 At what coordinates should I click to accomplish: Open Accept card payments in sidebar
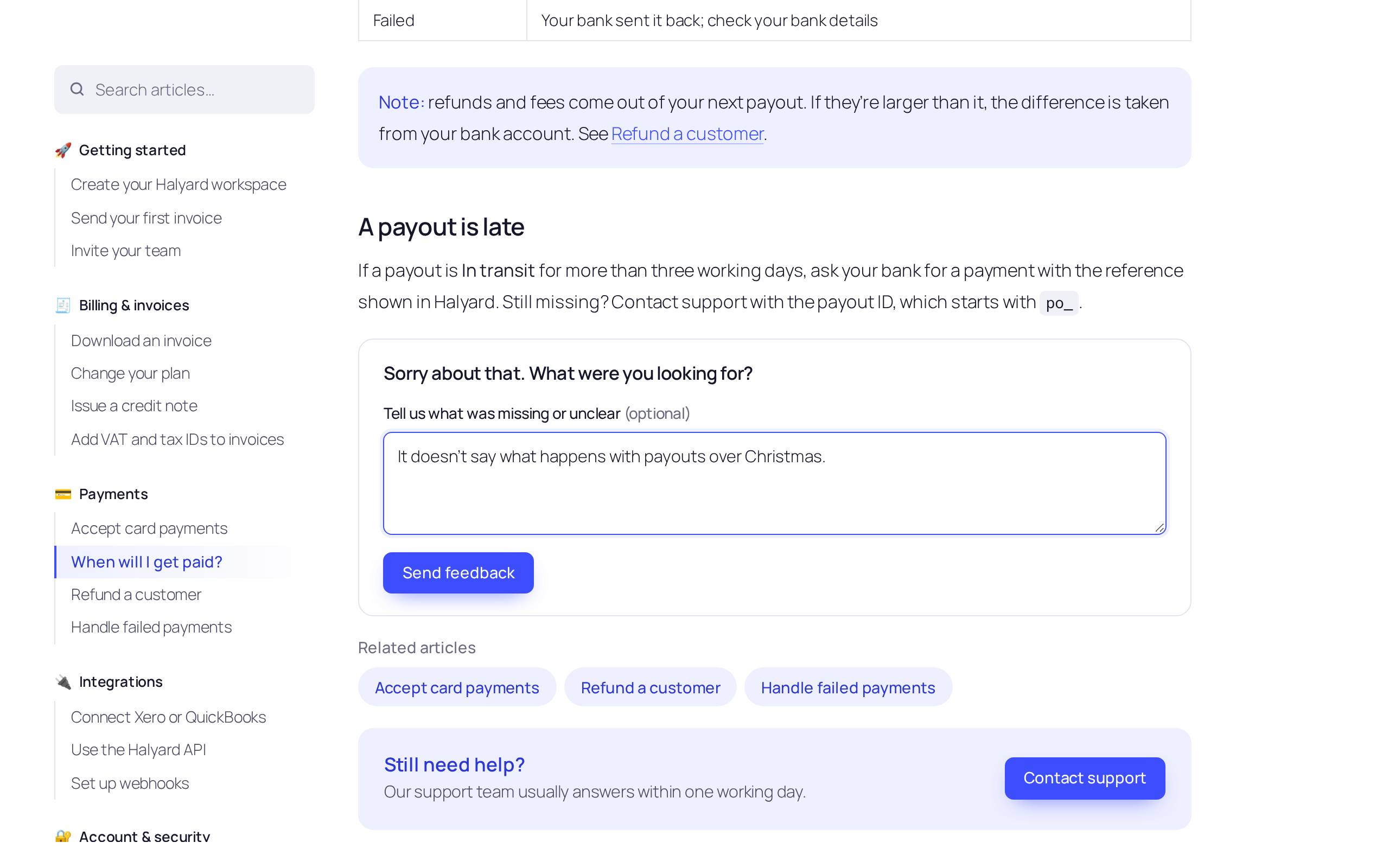tap(149, 528)
